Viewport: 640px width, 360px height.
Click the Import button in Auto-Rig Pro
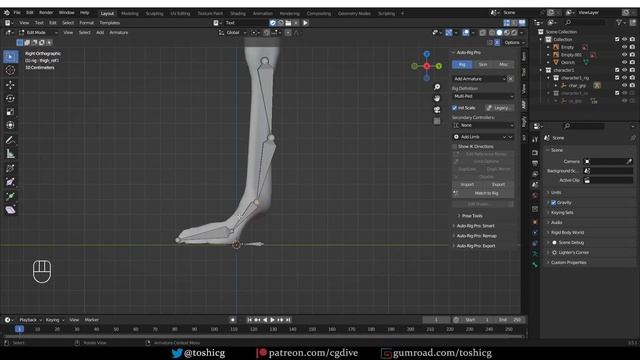pos(467,184)
